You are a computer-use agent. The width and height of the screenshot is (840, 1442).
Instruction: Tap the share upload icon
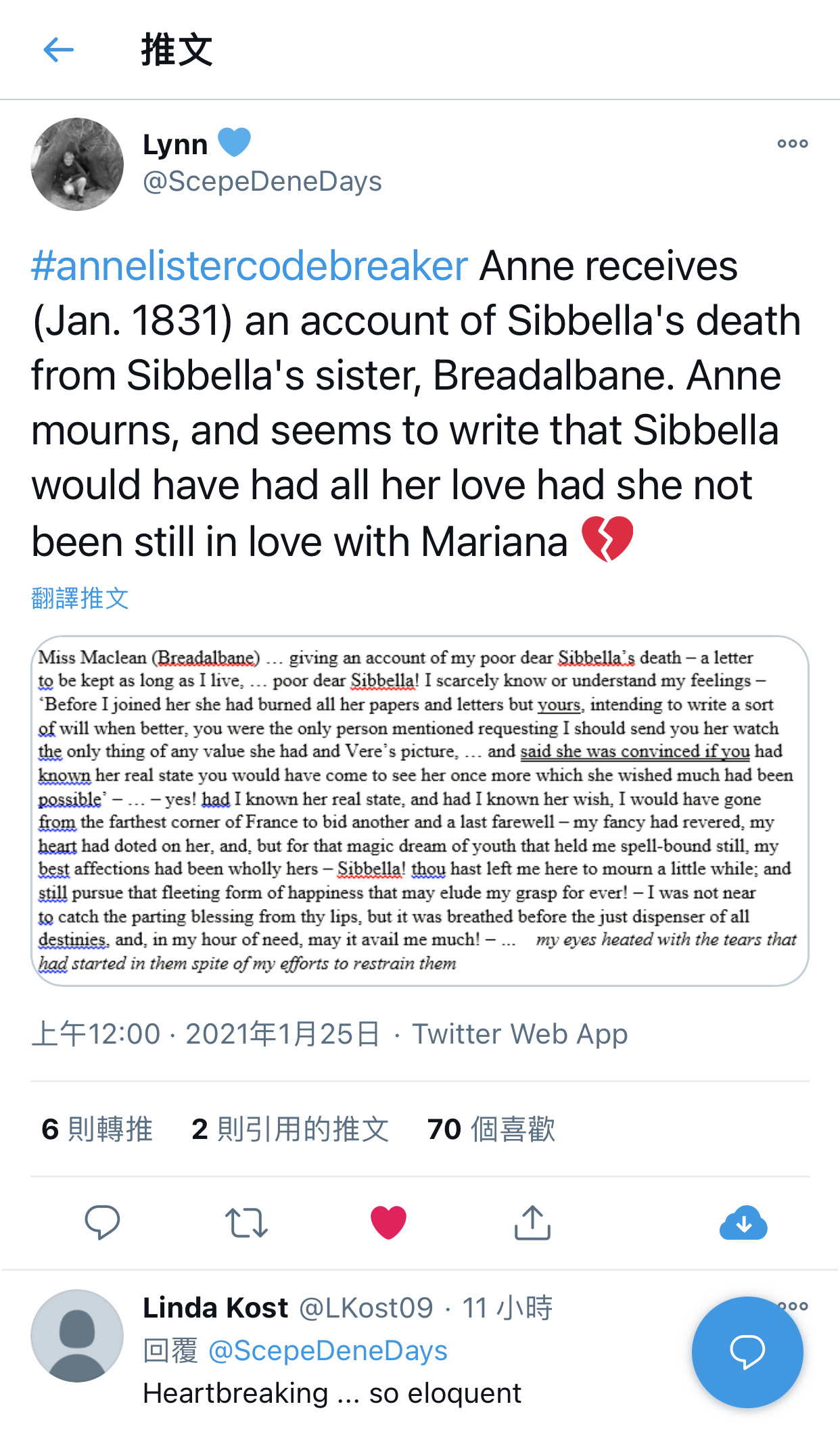(x=532, y=1222)
